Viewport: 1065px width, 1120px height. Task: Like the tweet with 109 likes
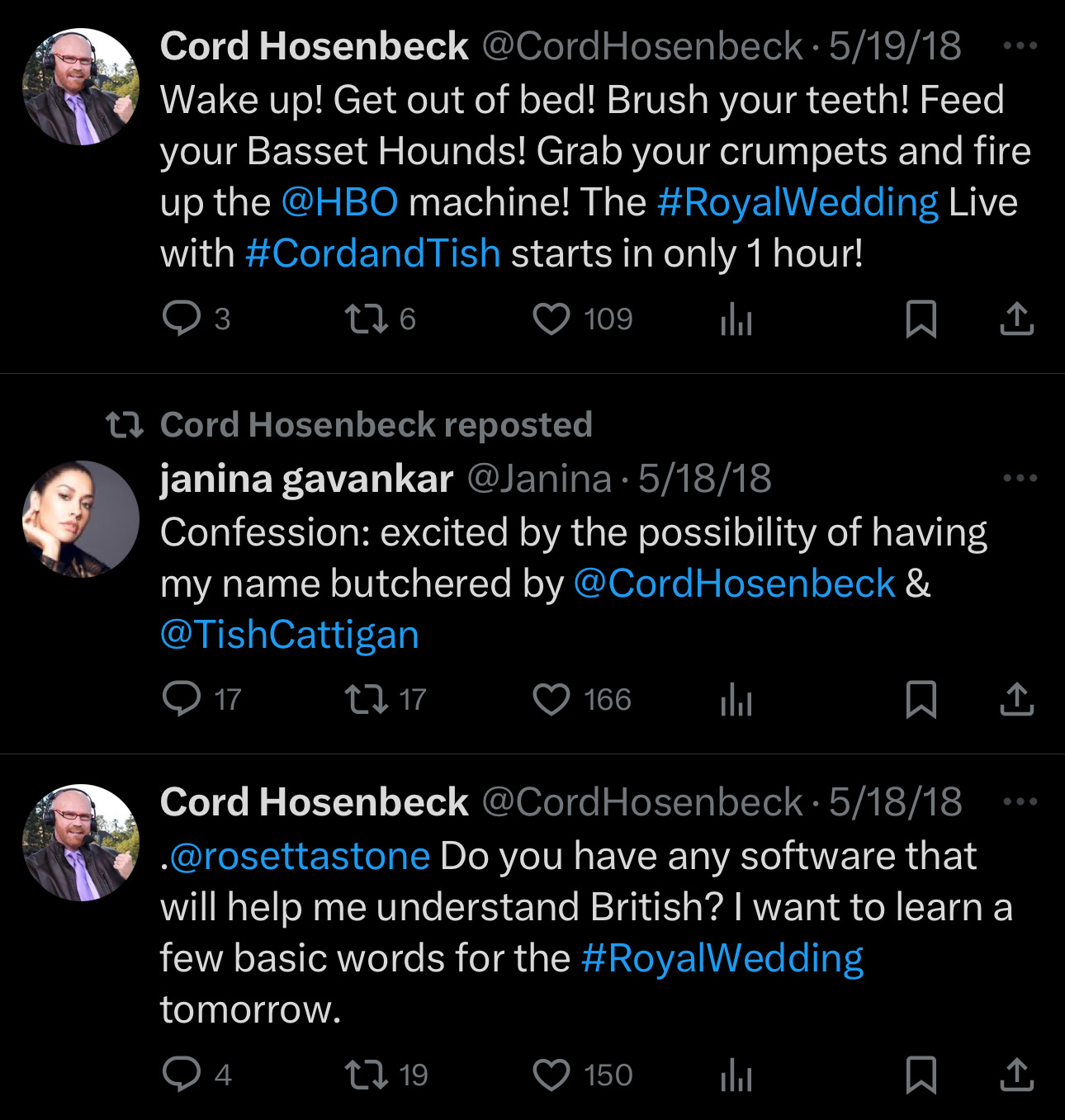551,319
